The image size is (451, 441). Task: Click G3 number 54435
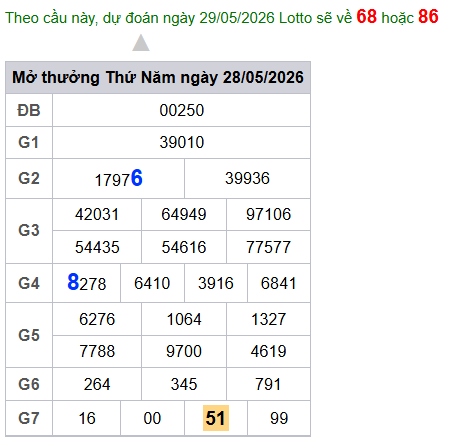point(97,247)
